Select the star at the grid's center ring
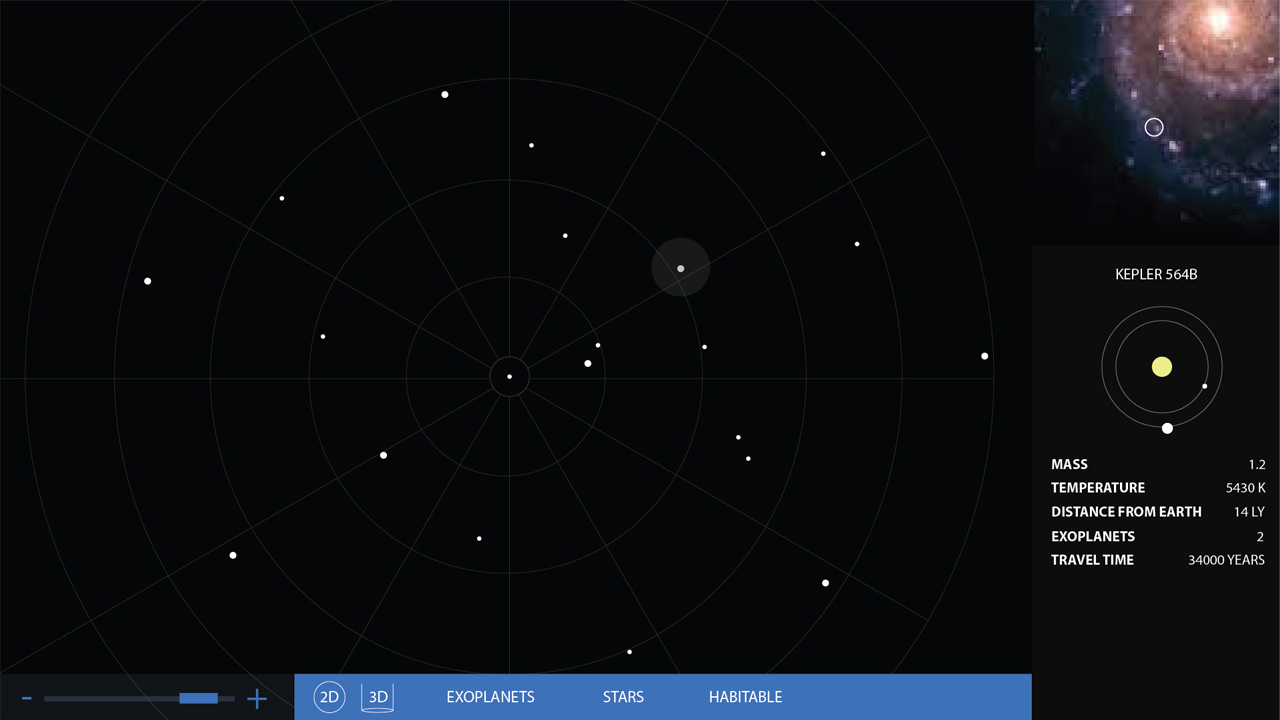1280x720 pixels. (x=509, y=377)
